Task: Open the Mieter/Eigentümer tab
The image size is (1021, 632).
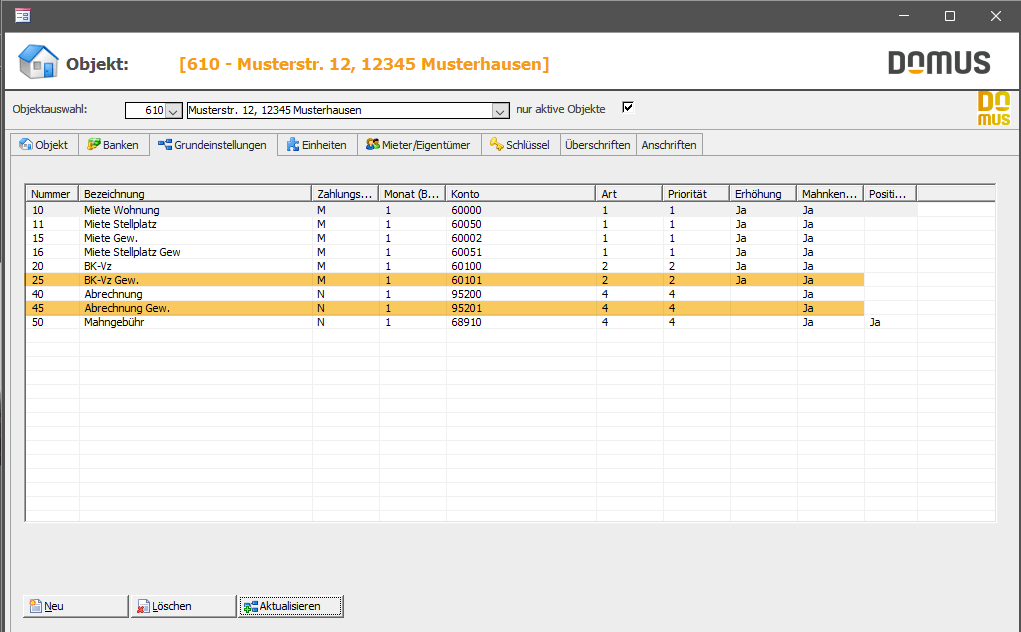Action: click(419, 144)
